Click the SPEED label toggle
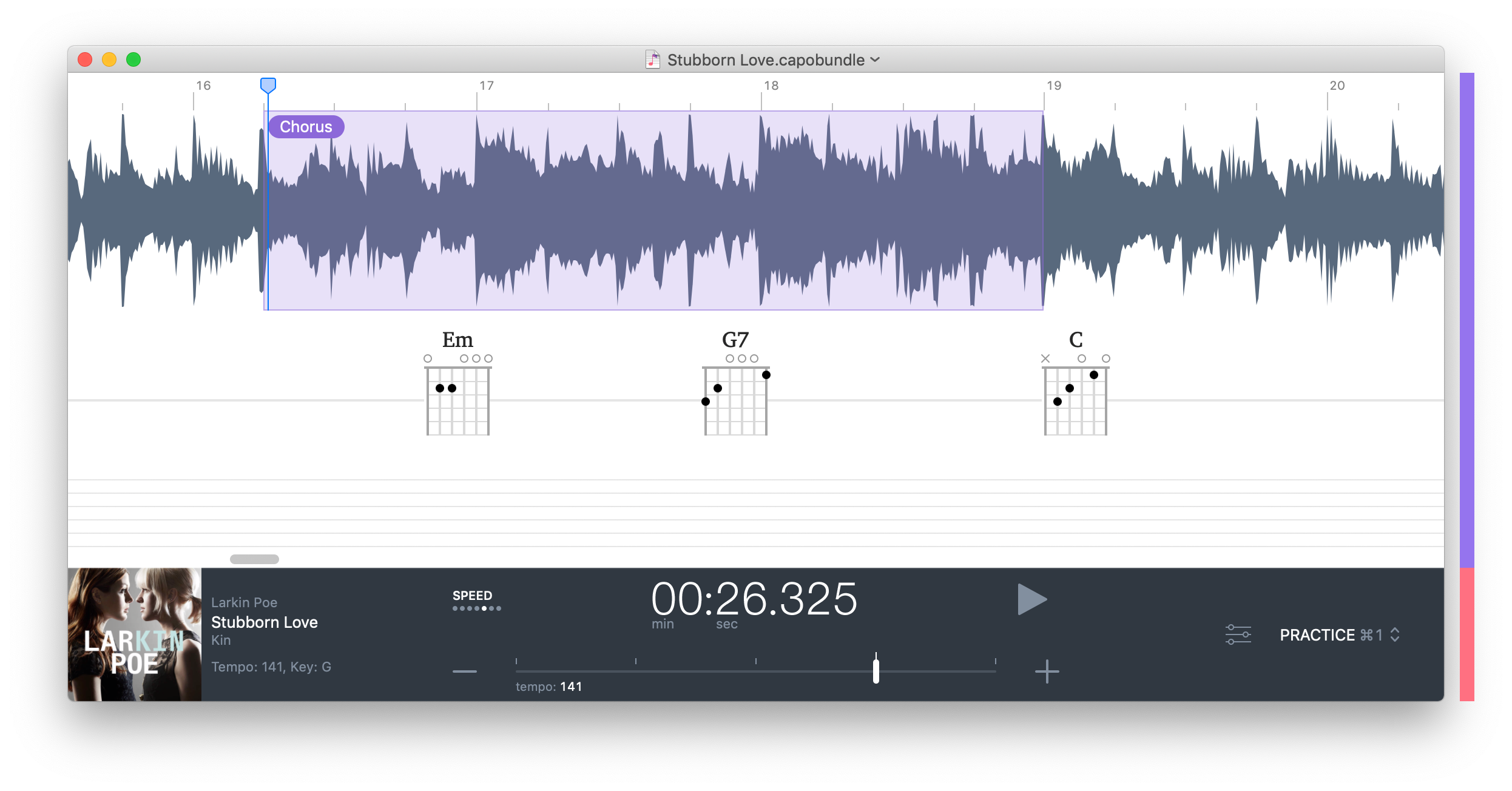Image resolution: width=1512 pixels, height=791 pixels. (x=472, y=596)
